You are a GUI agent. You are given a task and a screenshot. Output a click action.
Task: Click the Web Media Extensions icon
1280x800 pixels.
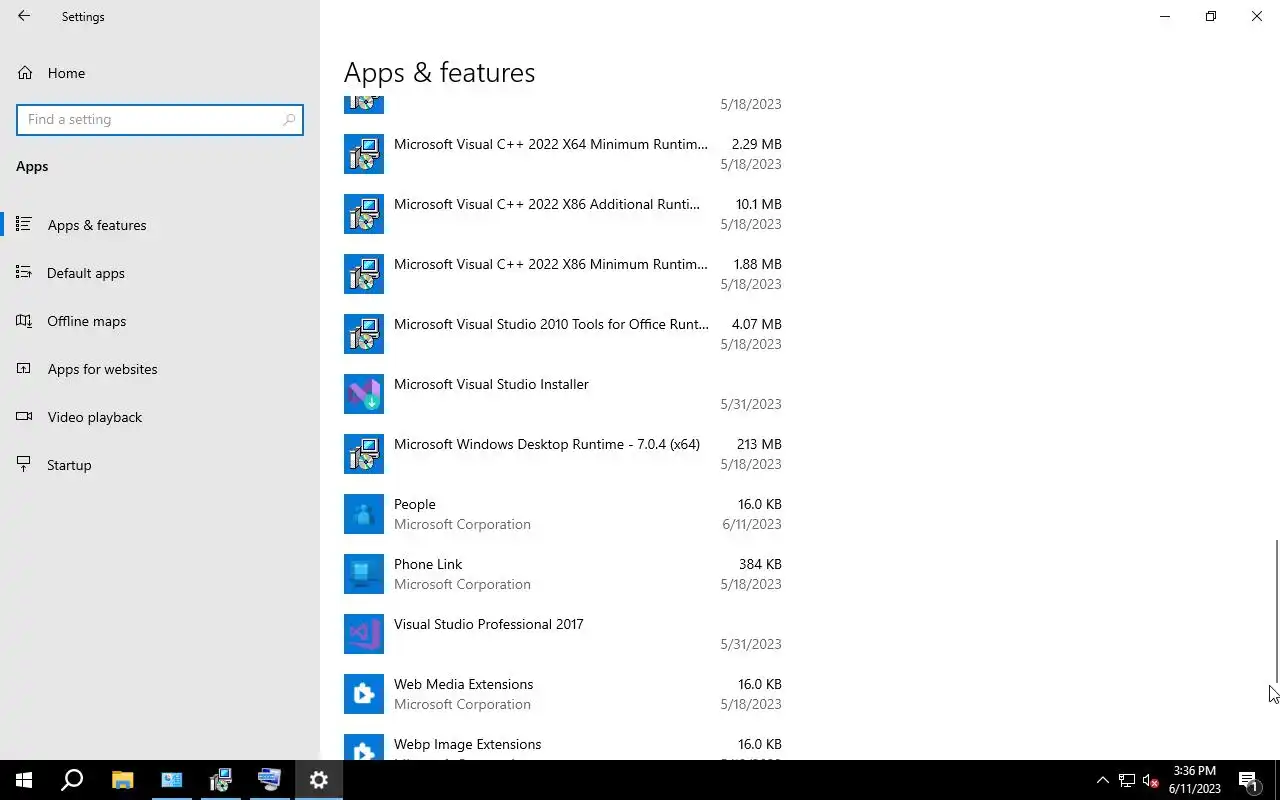364,694
